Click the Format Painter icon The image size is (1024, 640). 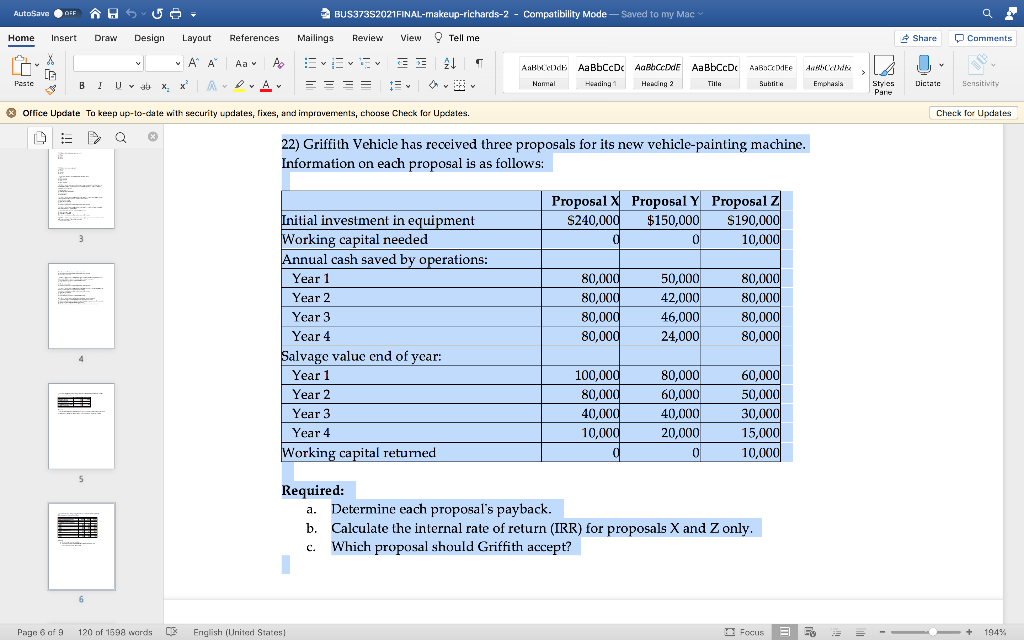pos(51,88)
